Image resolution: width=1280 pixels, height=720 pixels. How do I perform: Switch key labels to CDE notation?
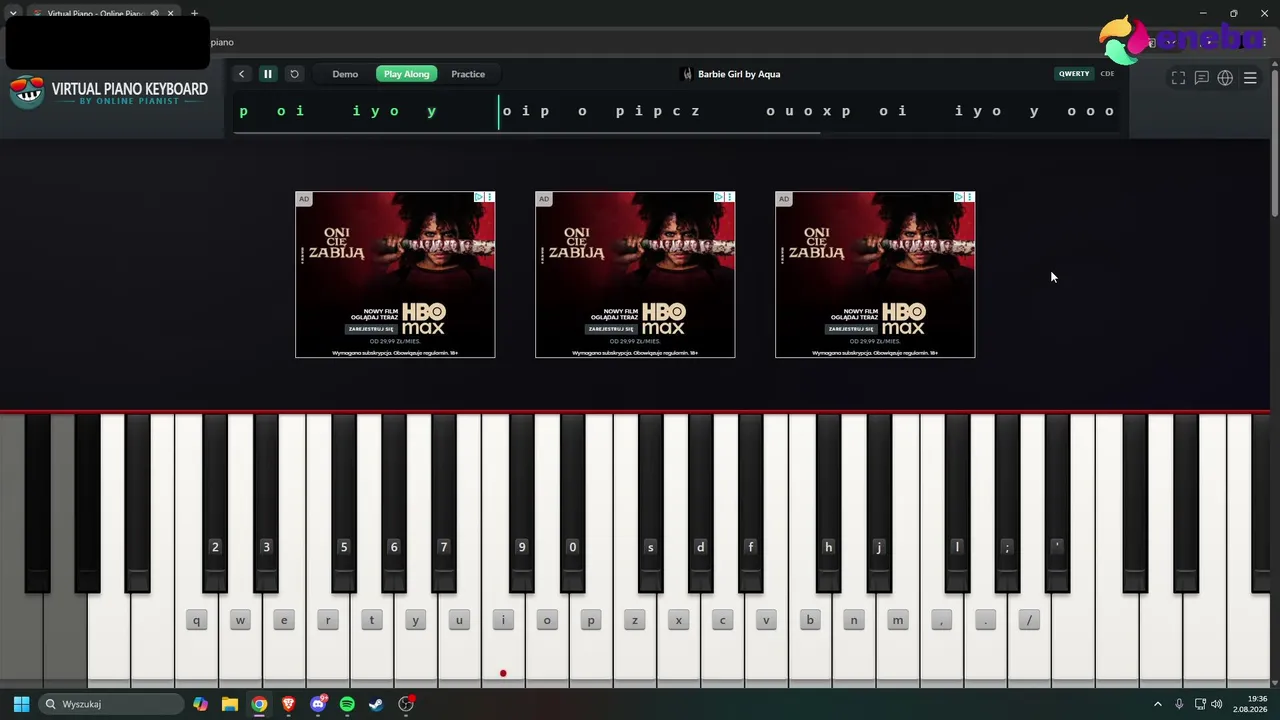point(1108,74)
